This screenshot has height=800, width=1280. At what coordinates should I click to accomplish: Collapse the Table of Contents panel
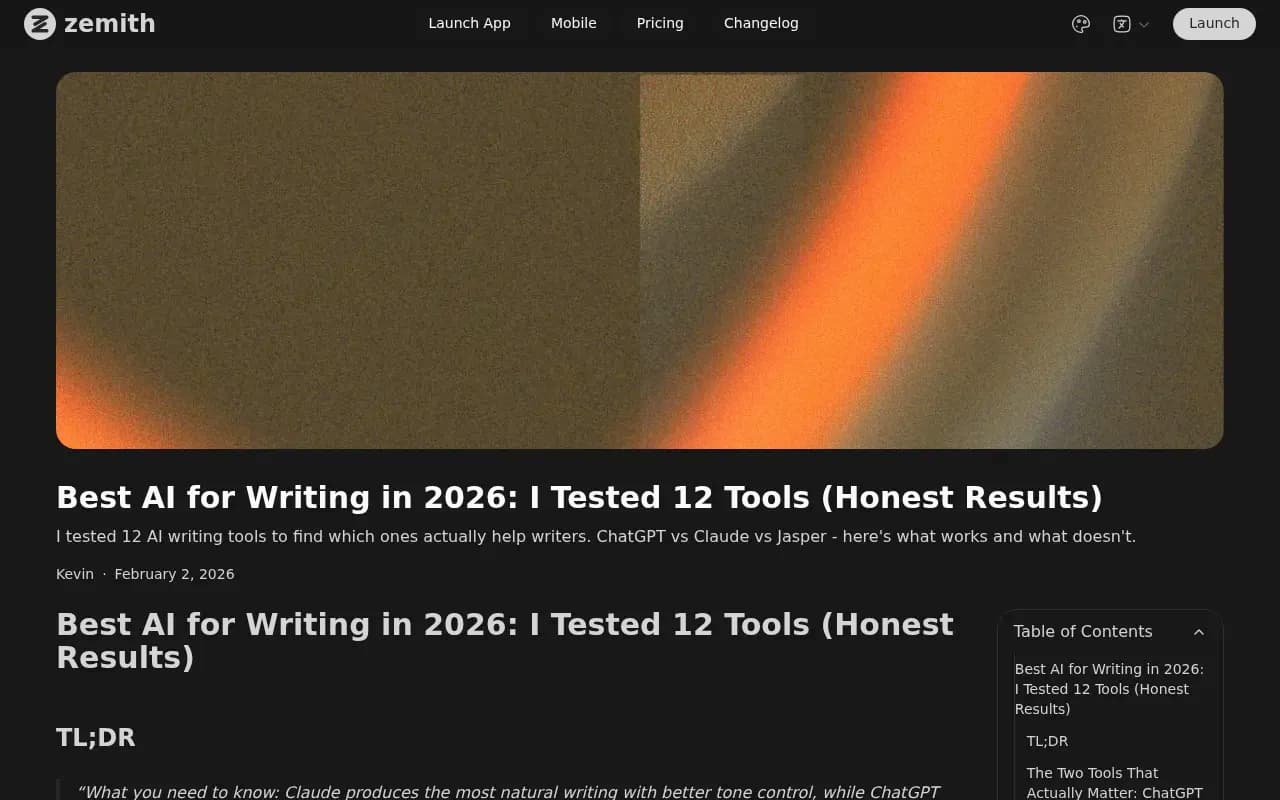[1198, 632]
